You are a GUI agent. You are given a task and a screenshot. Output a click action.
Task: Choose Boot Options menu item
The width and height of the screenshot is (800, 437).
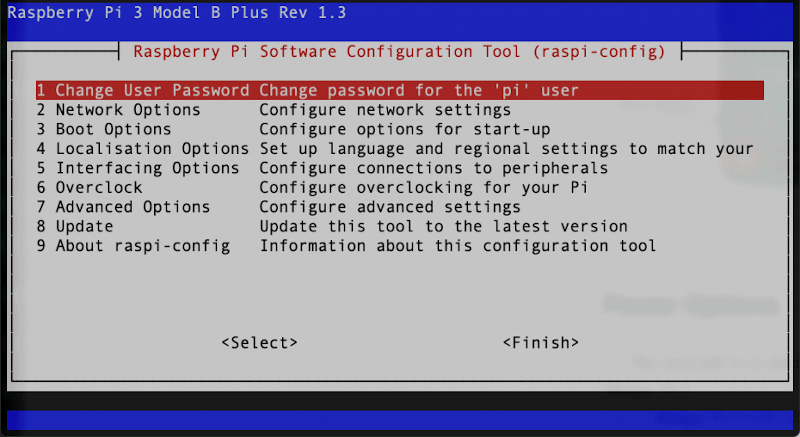click(x=399, y=129)
